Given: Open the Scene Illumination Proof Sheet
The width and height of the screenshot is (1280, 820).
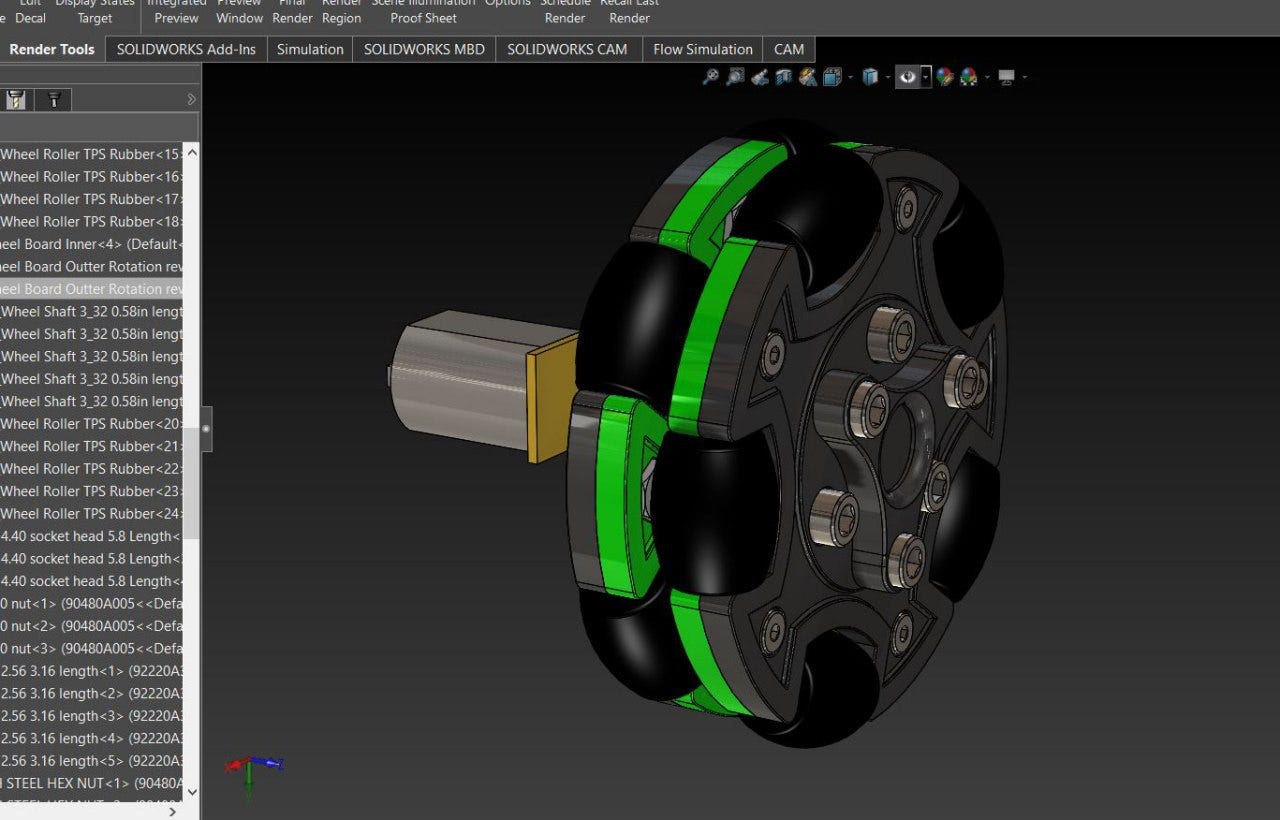Looking at the screenshot, I should tap(424, 10).
